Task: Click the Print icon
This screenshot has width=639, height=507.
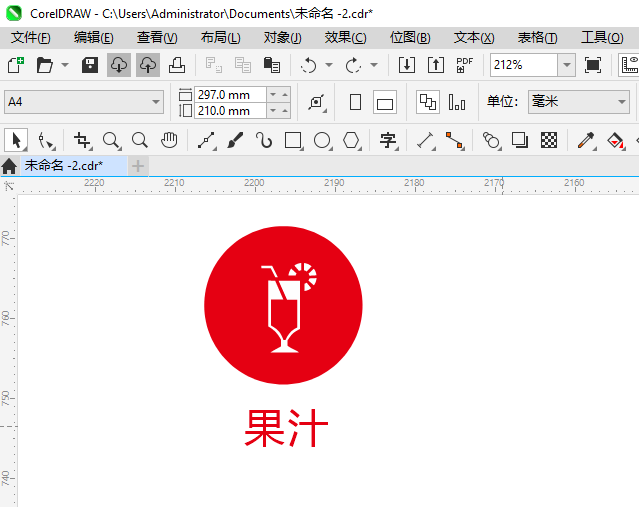Action: 177,65
